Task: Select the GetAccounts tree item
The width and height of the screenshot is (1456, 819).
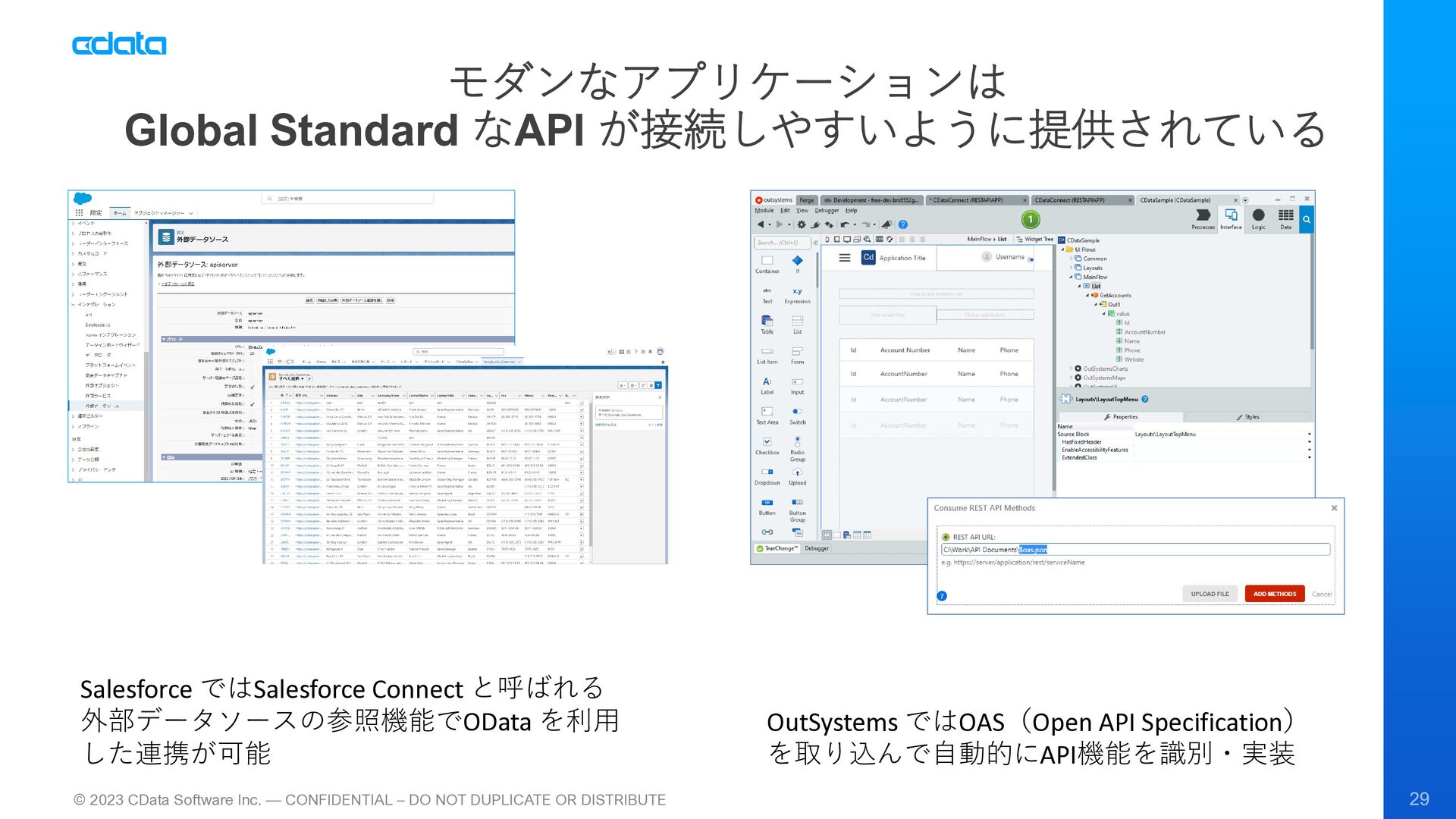Action: pos(1115,296)
